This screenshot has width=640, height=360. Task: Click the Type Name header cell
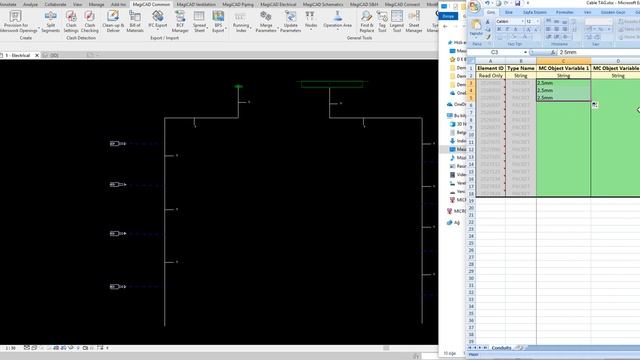[x=520, y=68]
